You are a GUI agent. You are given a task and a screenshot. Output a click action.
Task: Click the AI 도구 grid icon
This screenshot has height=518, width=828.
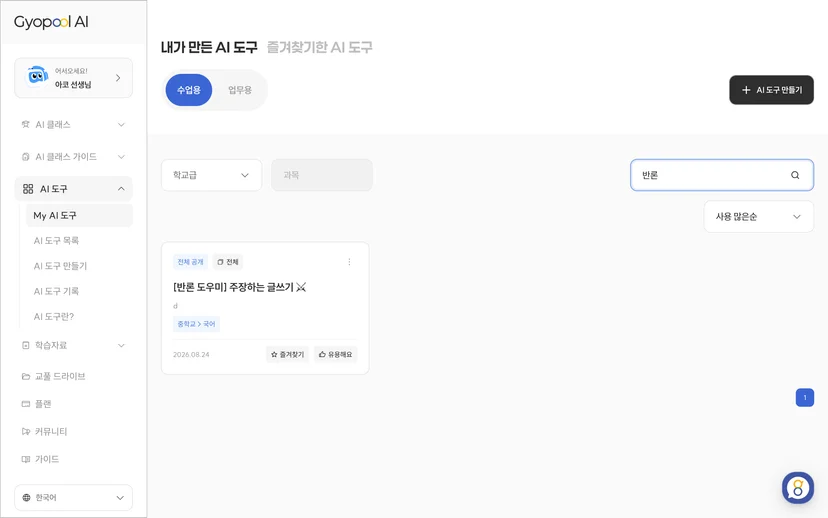28,189
